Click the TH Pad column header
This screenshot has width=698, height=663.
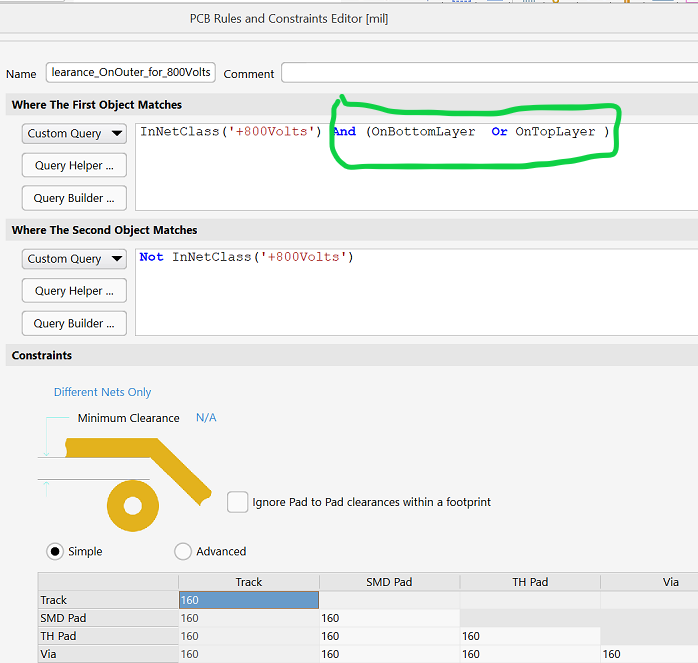[530, 582]
